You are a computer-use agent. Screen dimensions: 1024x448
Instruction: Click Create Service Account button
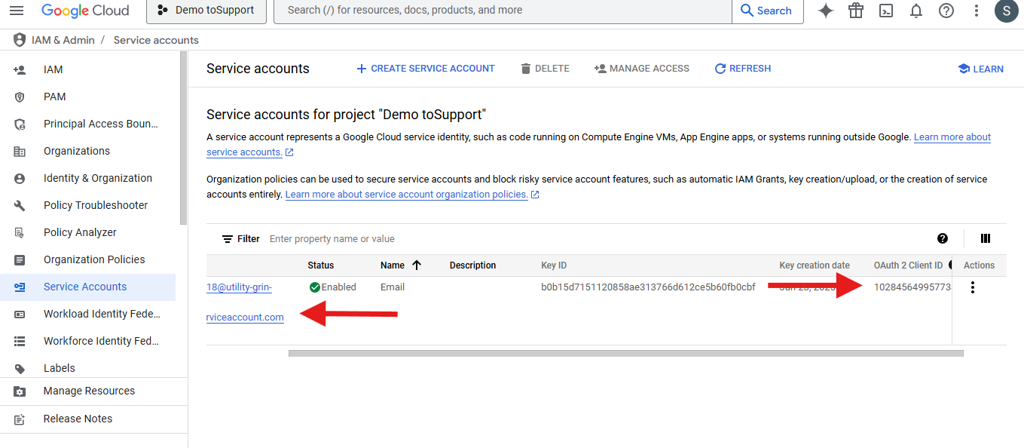click(x=425, y=69)
